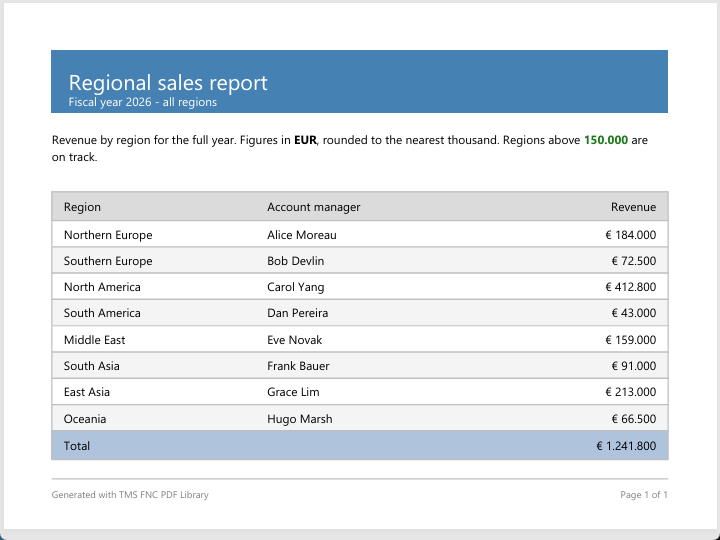The height and width of the screenshot is (540, 720).
Task: Click the bold 'EUR' word in the intro
Action: [x=305, y=140]
